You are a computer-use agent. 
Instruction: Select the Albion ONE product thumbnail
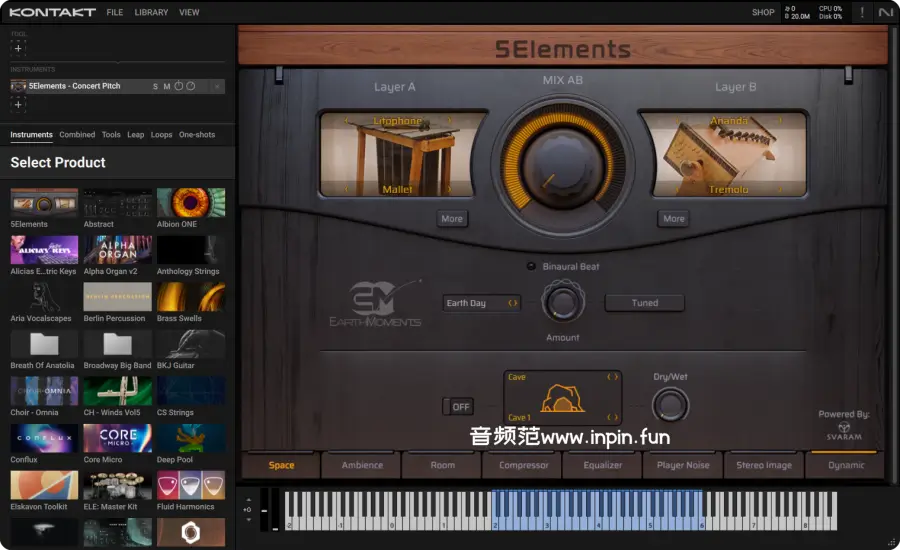(x=190, y=203)
